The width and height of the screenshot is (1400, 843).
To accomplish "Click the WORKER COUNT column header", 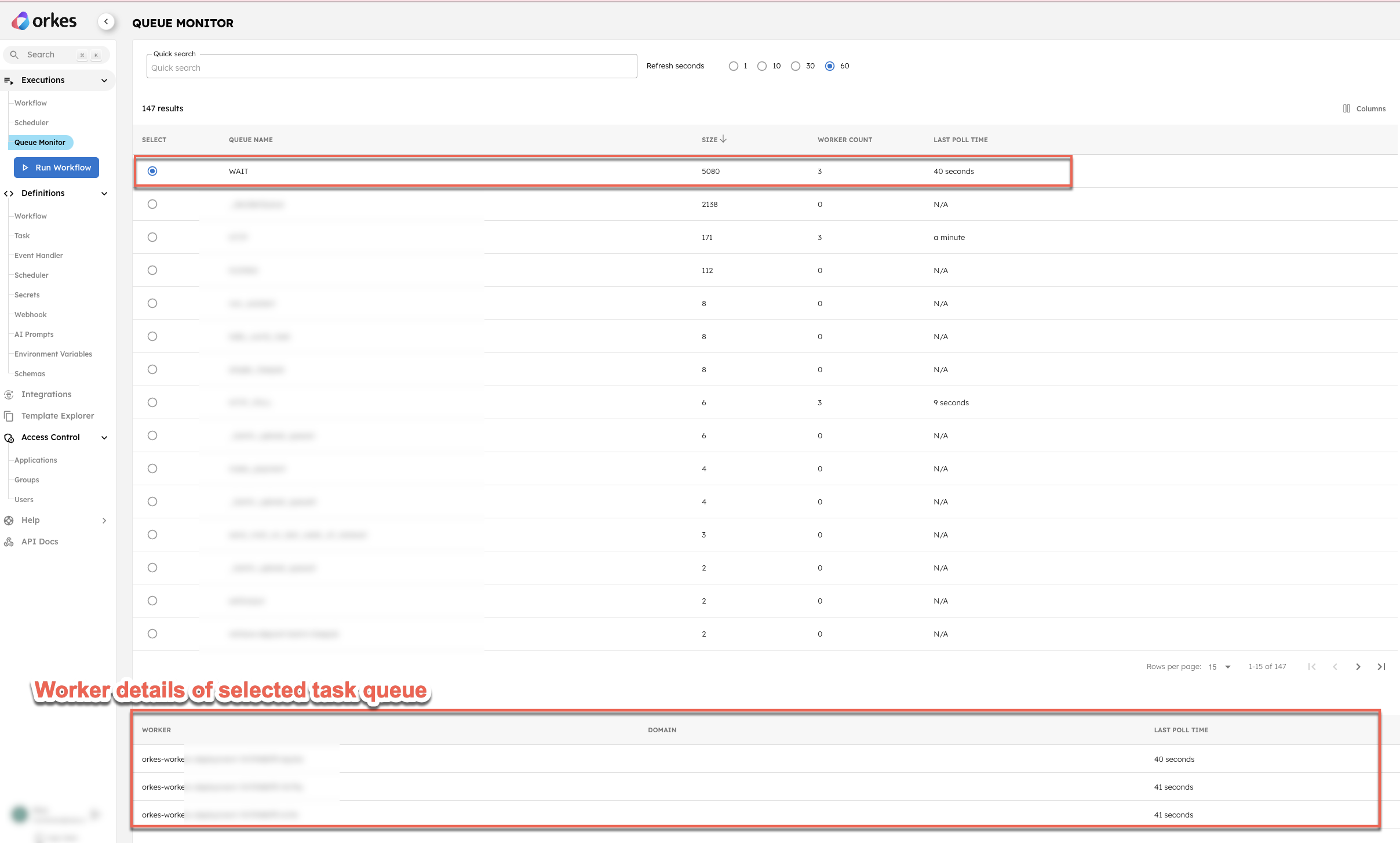I will point(845,140).
